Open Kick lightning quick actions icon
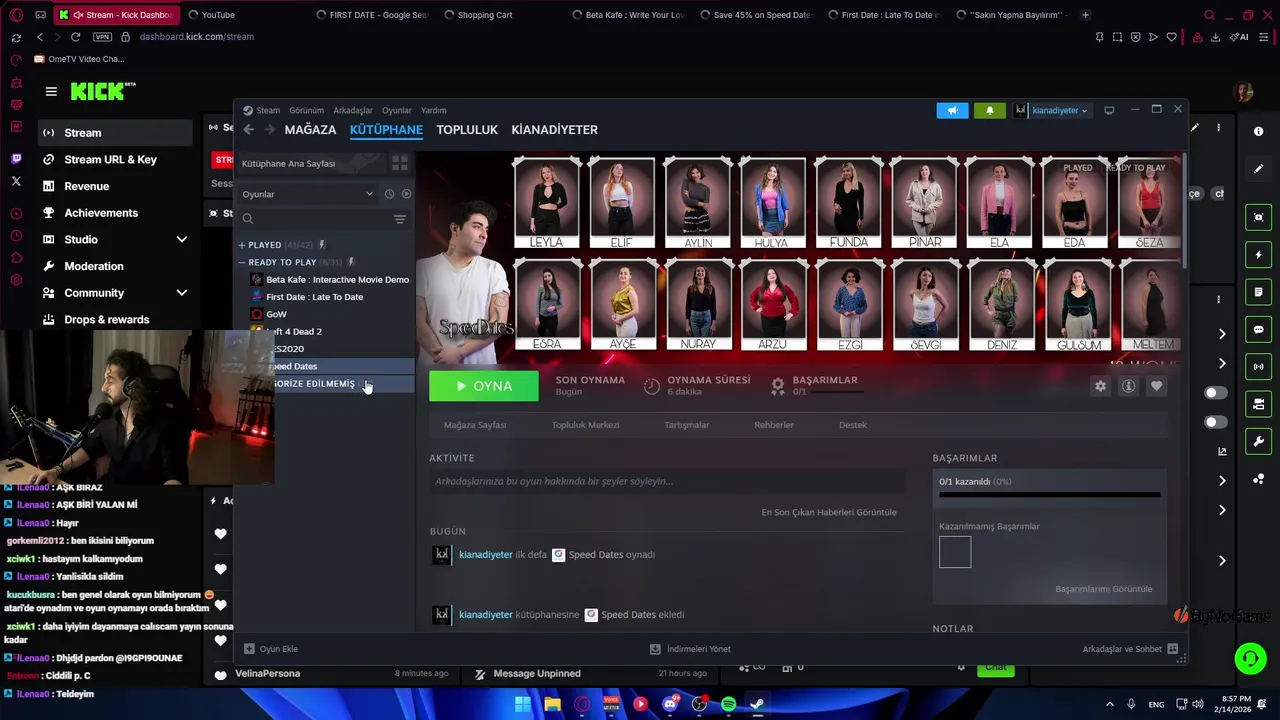The width and height of the screenshot is (1280, 720). (1258, 255)
